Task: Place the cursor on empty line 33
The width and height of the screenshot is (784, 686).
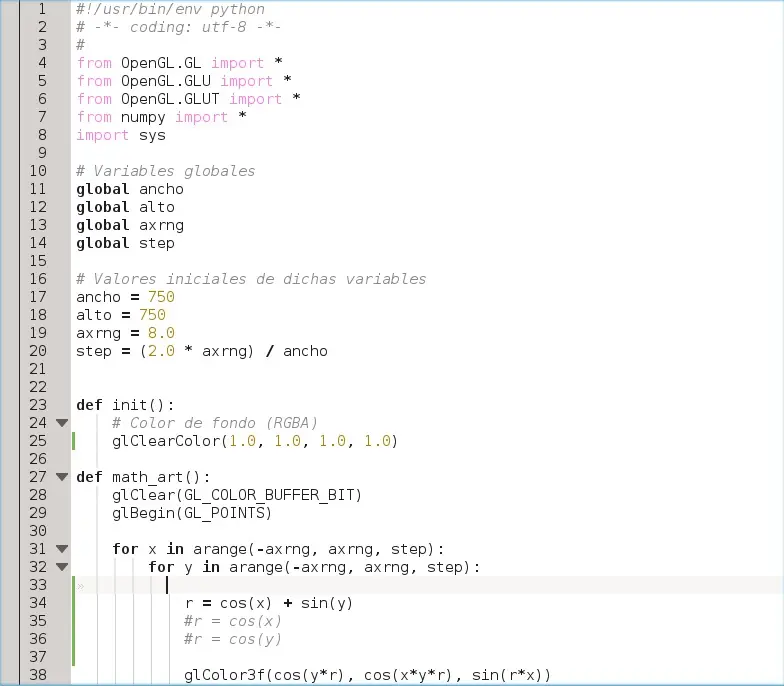Action: [x=428, y=585]
